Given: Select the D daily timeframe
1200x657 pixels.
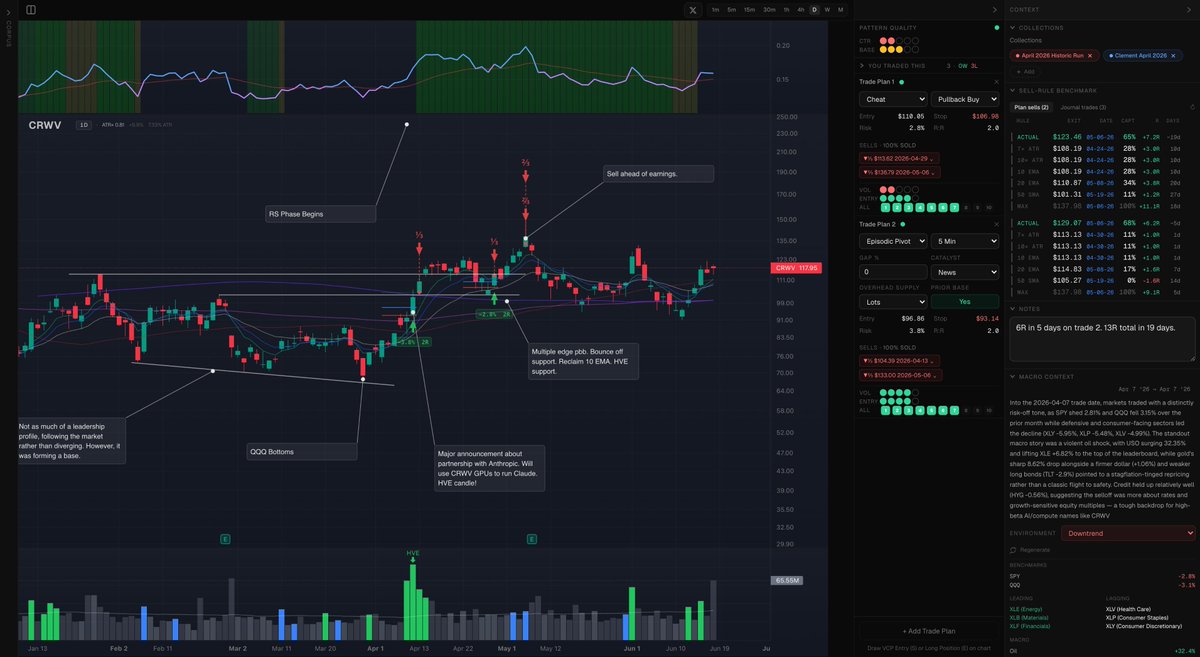Looking at the screenshot, I should pos(814,10).
